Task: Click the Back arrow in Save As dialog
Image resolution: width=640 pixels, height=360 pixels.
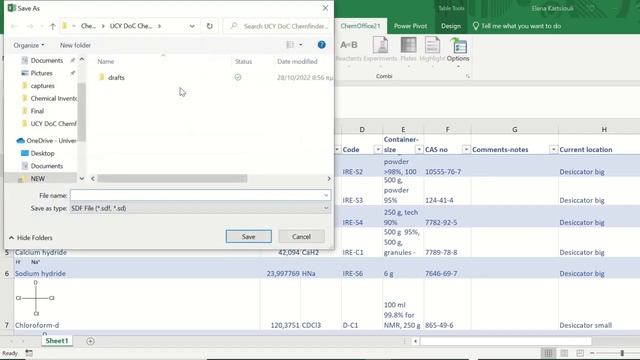Action: point(14,26)
